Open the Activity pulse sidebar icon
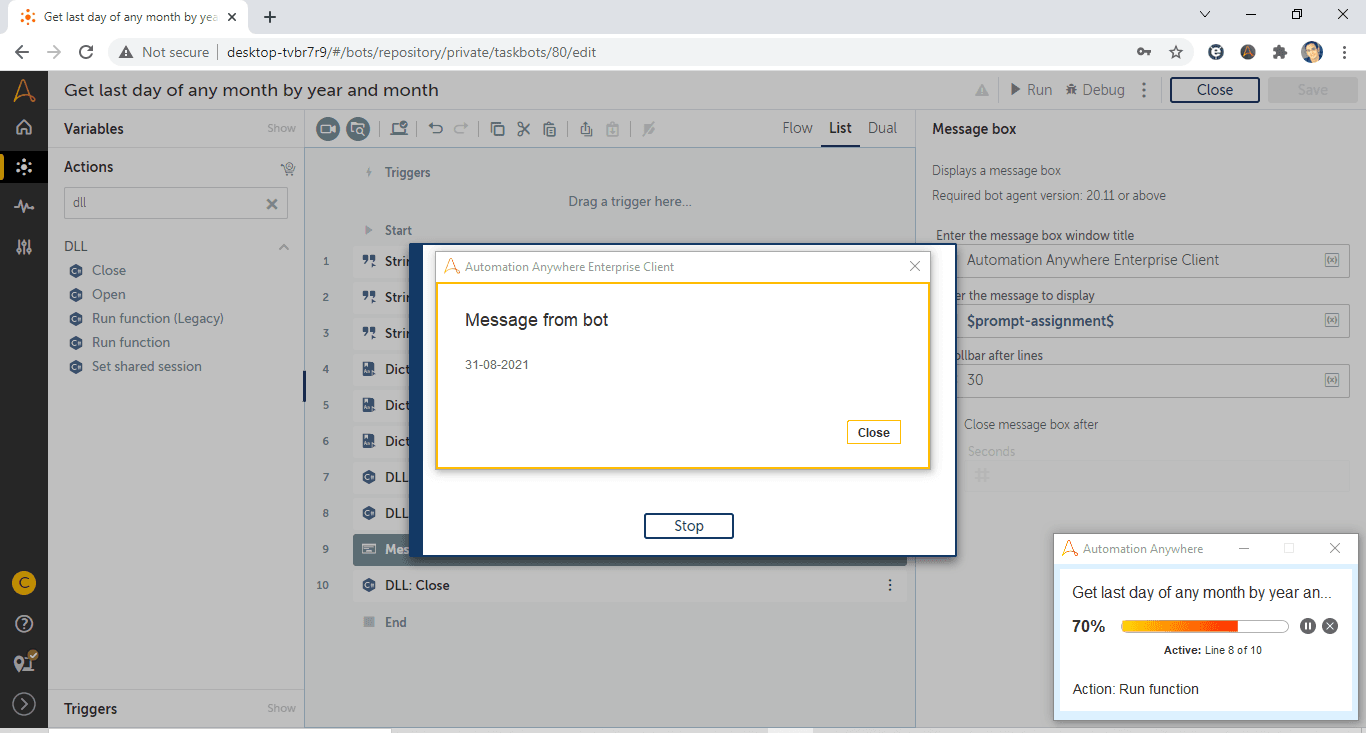 click(24, 207)
